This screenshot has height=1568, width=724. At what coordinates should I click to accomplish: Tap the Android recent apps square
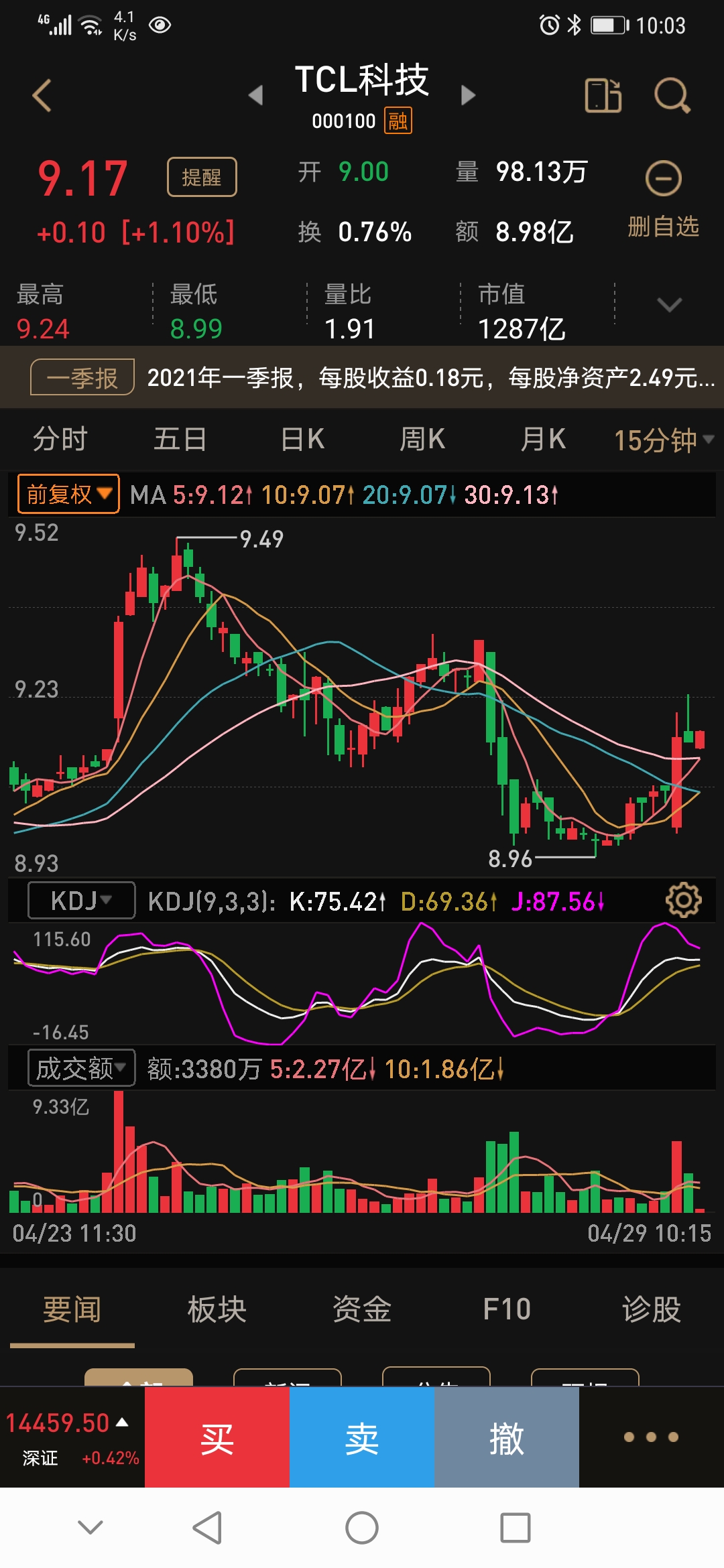point(516,1528)
